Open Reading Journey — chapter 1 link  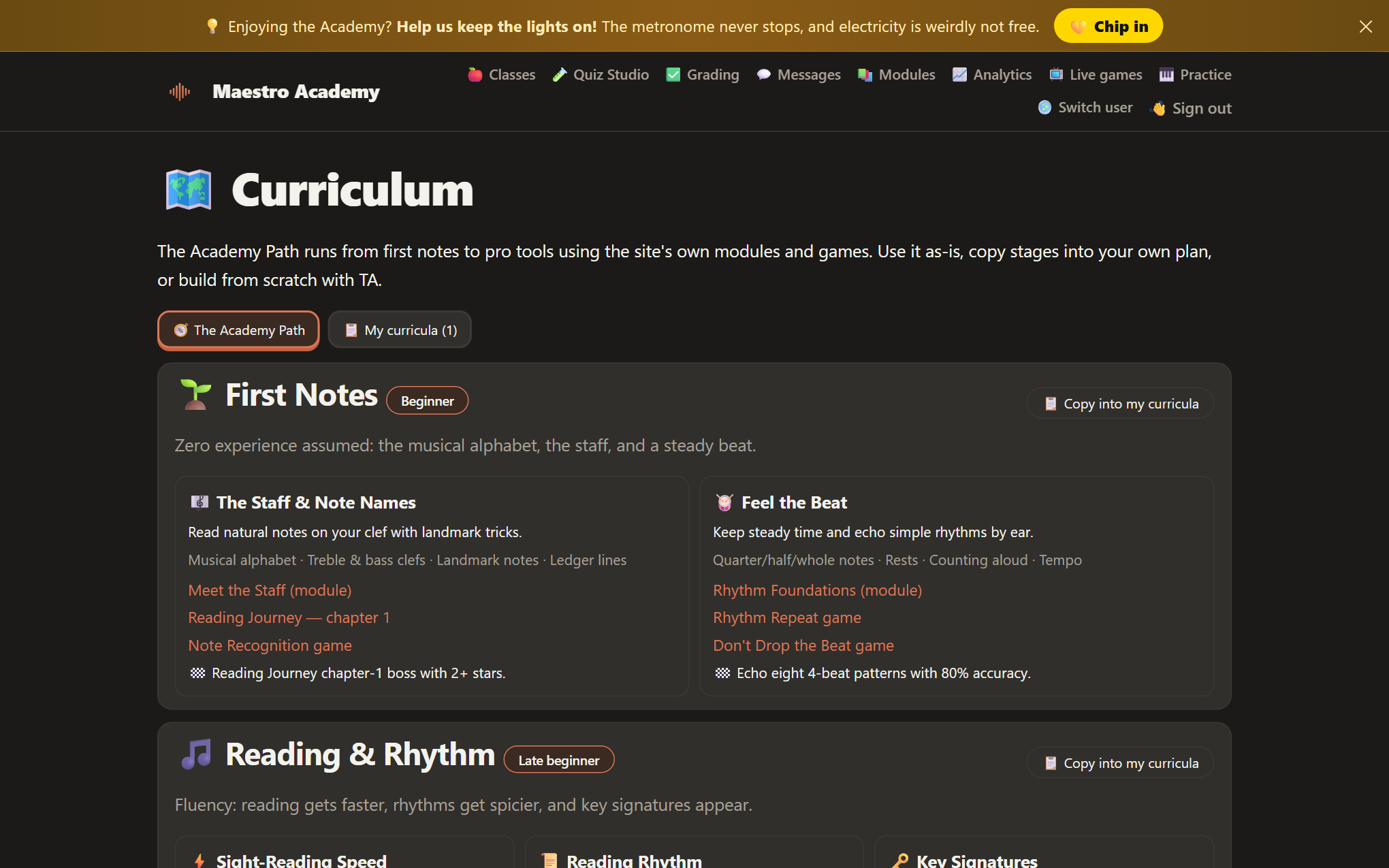point(289,617)
